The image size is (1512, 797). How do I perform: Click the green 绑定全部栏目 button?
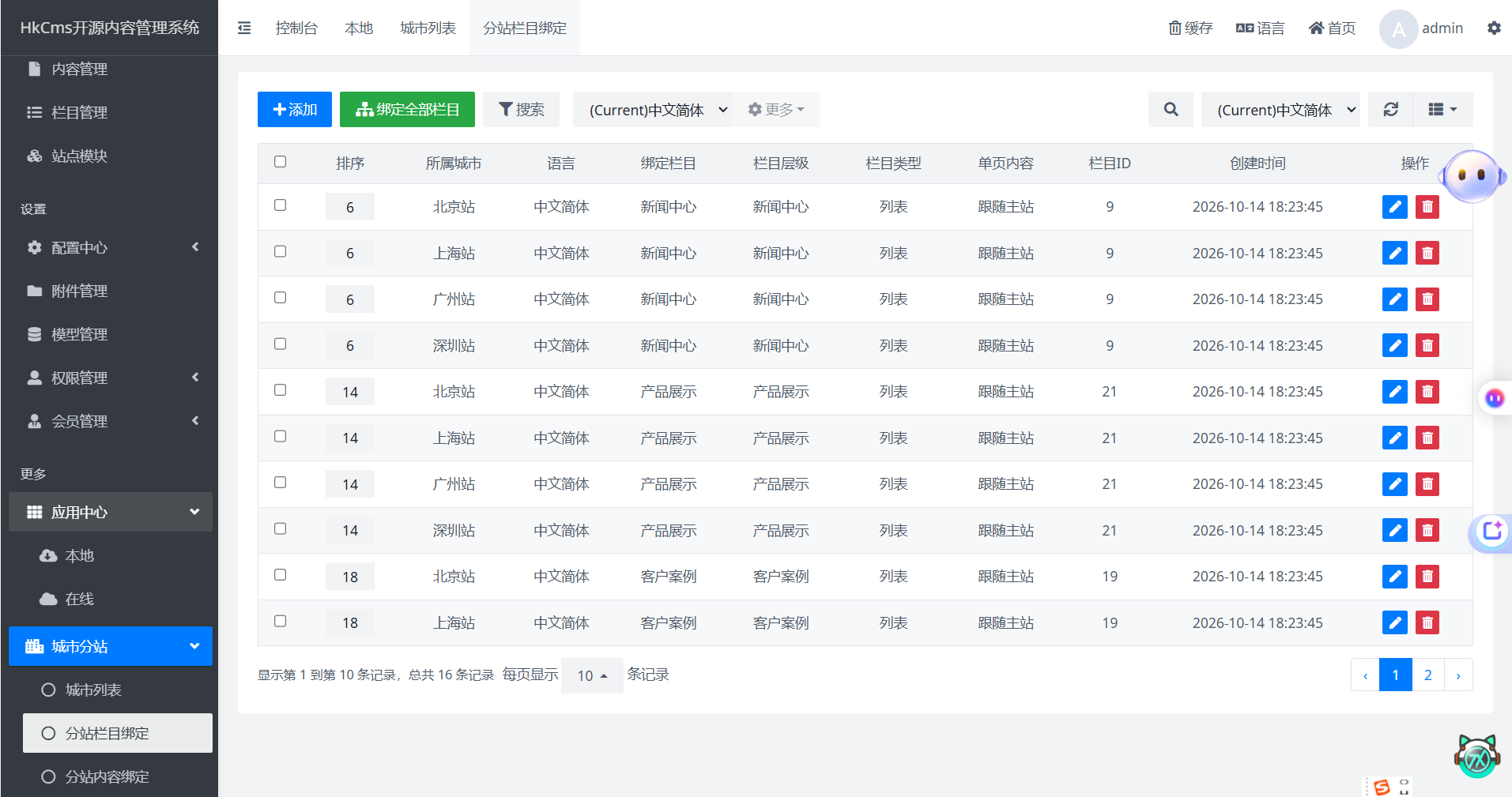(x=407, y=110)
